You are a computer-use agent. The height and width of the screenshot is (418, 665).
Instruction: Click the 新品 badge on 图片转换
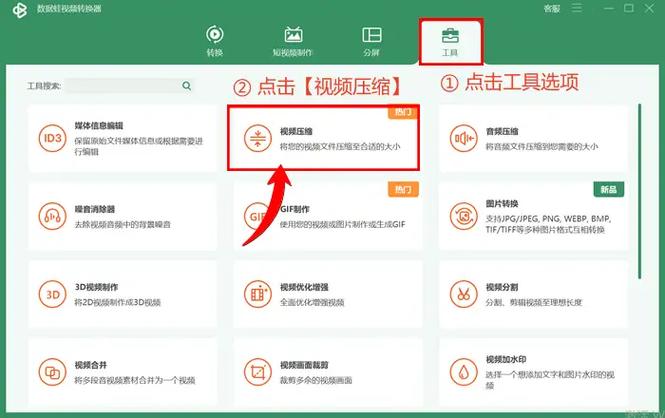609,189
